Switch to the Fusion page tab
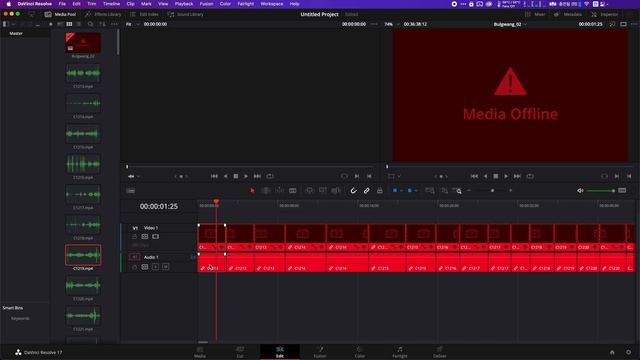This screenshot has height=360, width=640. click(x=320, y=352)
